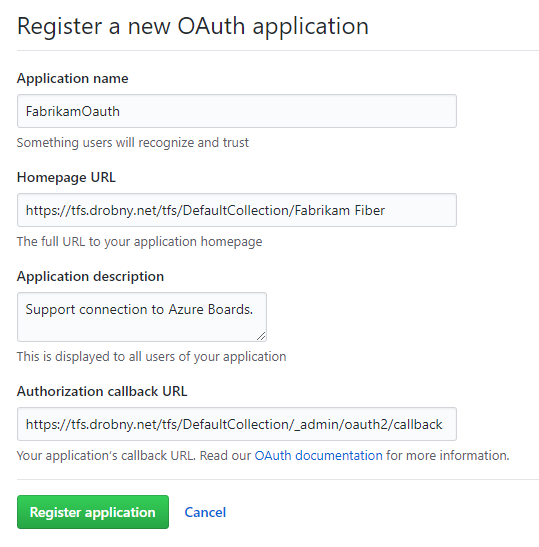Select the Application description textarea

pyautogui.click(x=142, y=317)
